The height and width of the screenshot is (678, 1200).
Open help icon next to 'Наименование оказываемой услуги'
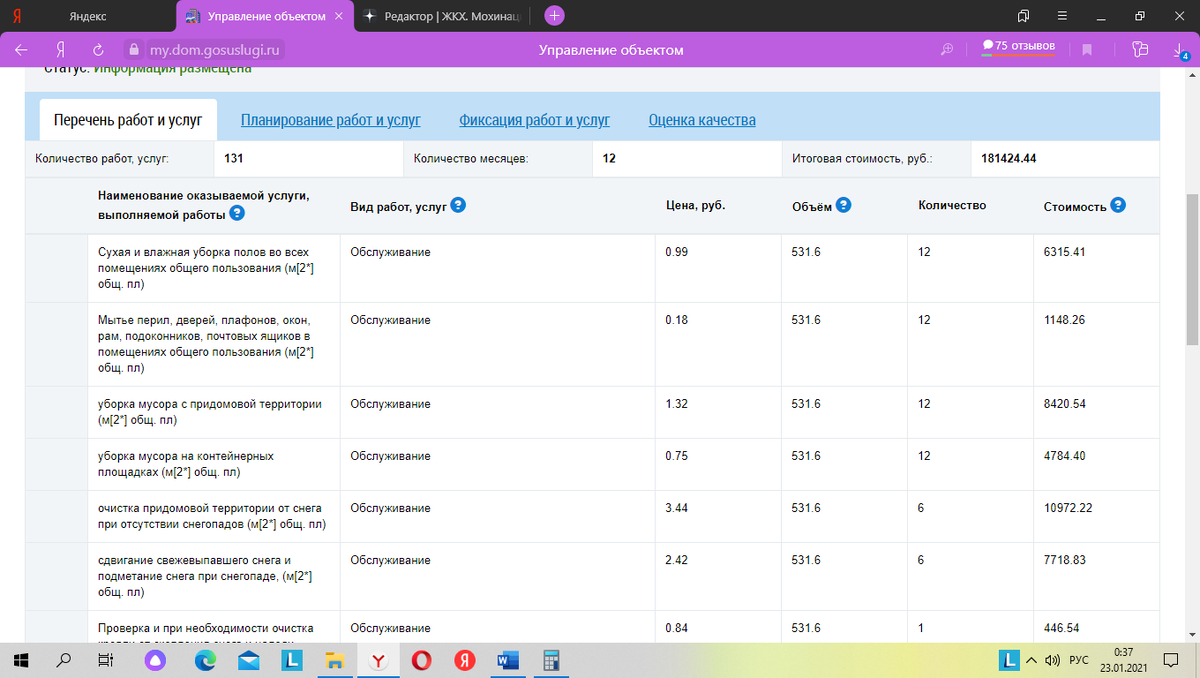click(x=237, y=214)
